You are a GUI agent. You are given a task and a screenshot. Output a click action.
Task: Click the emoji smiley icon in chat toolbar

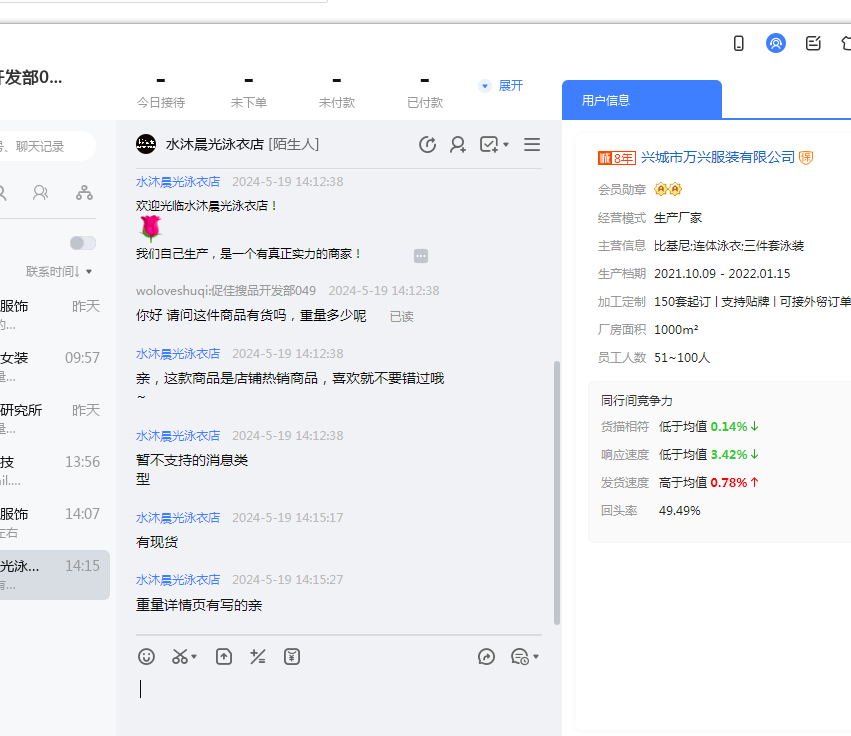tap(147, 657)
